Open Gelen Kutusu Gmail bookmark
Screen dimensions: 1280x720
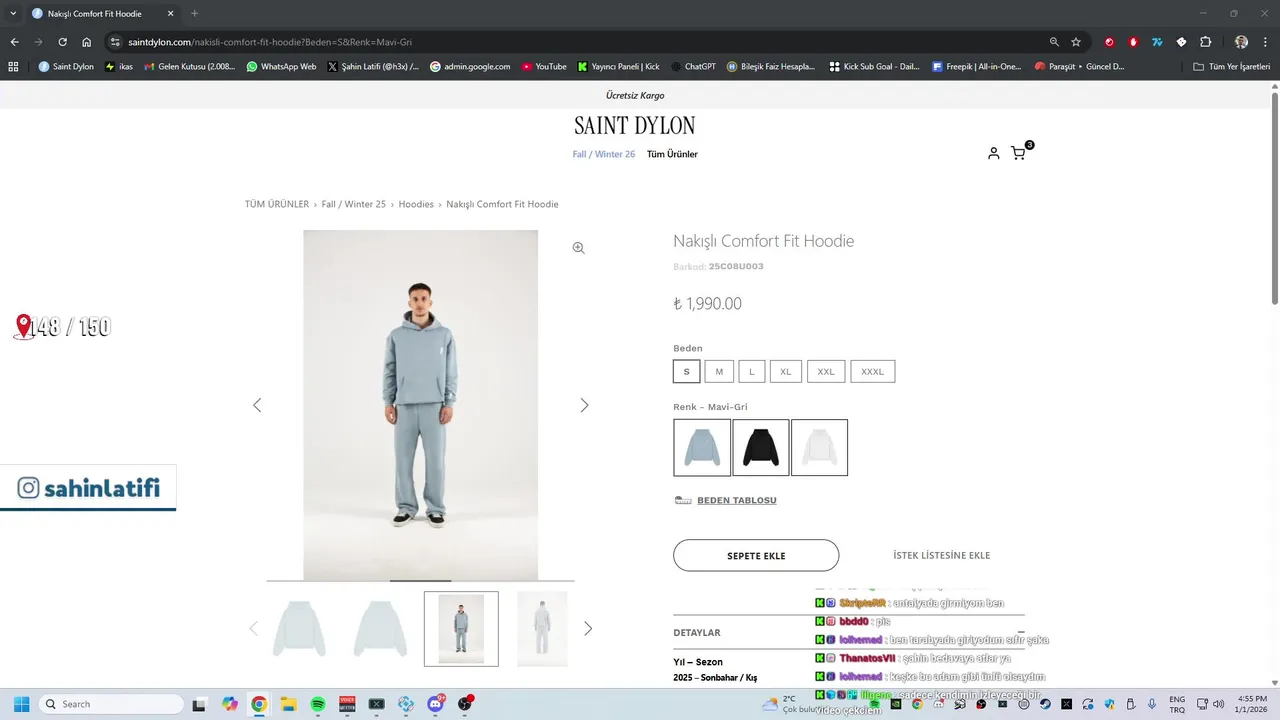(190, 67)
